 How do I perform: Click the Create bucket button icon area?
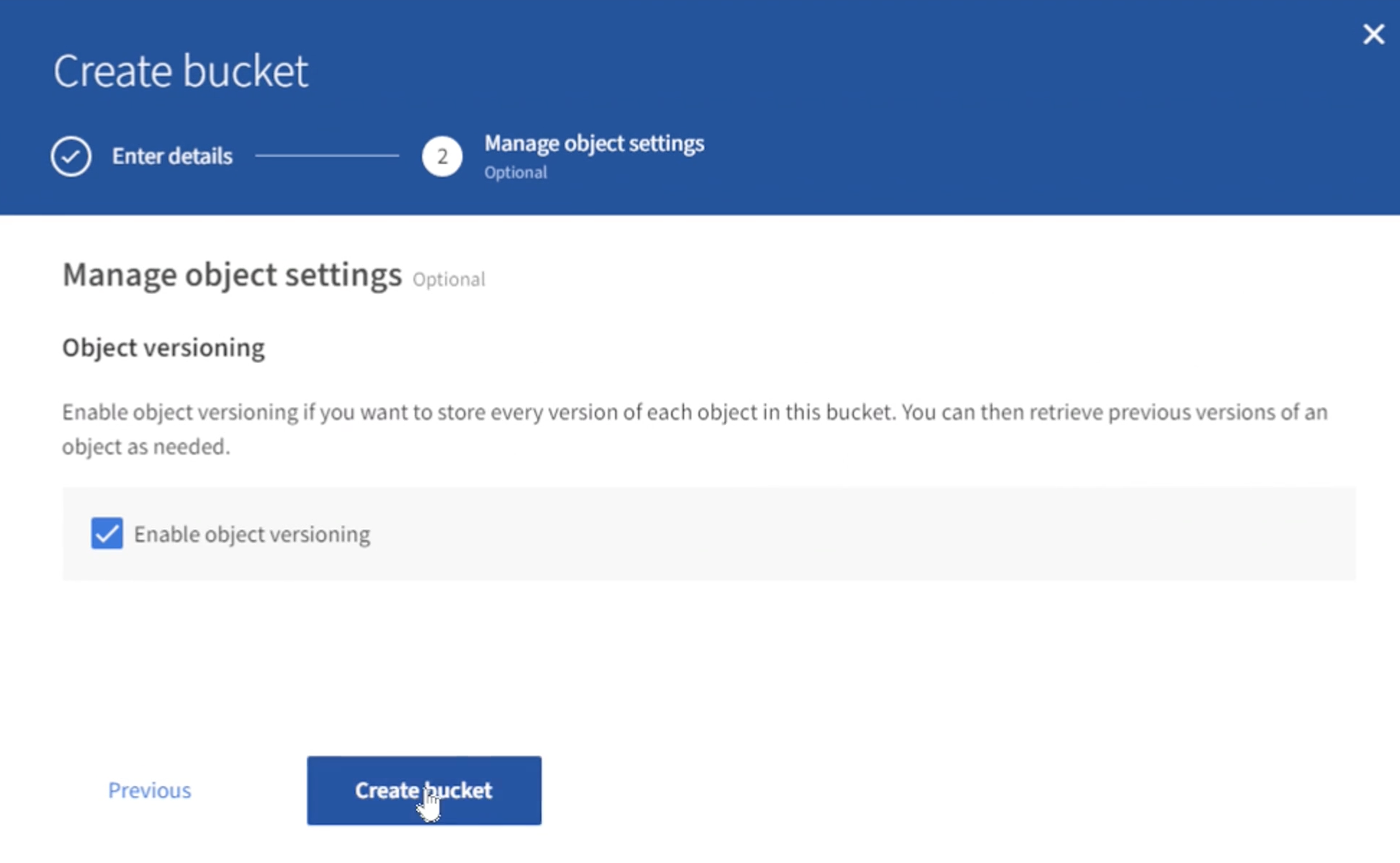424,790
